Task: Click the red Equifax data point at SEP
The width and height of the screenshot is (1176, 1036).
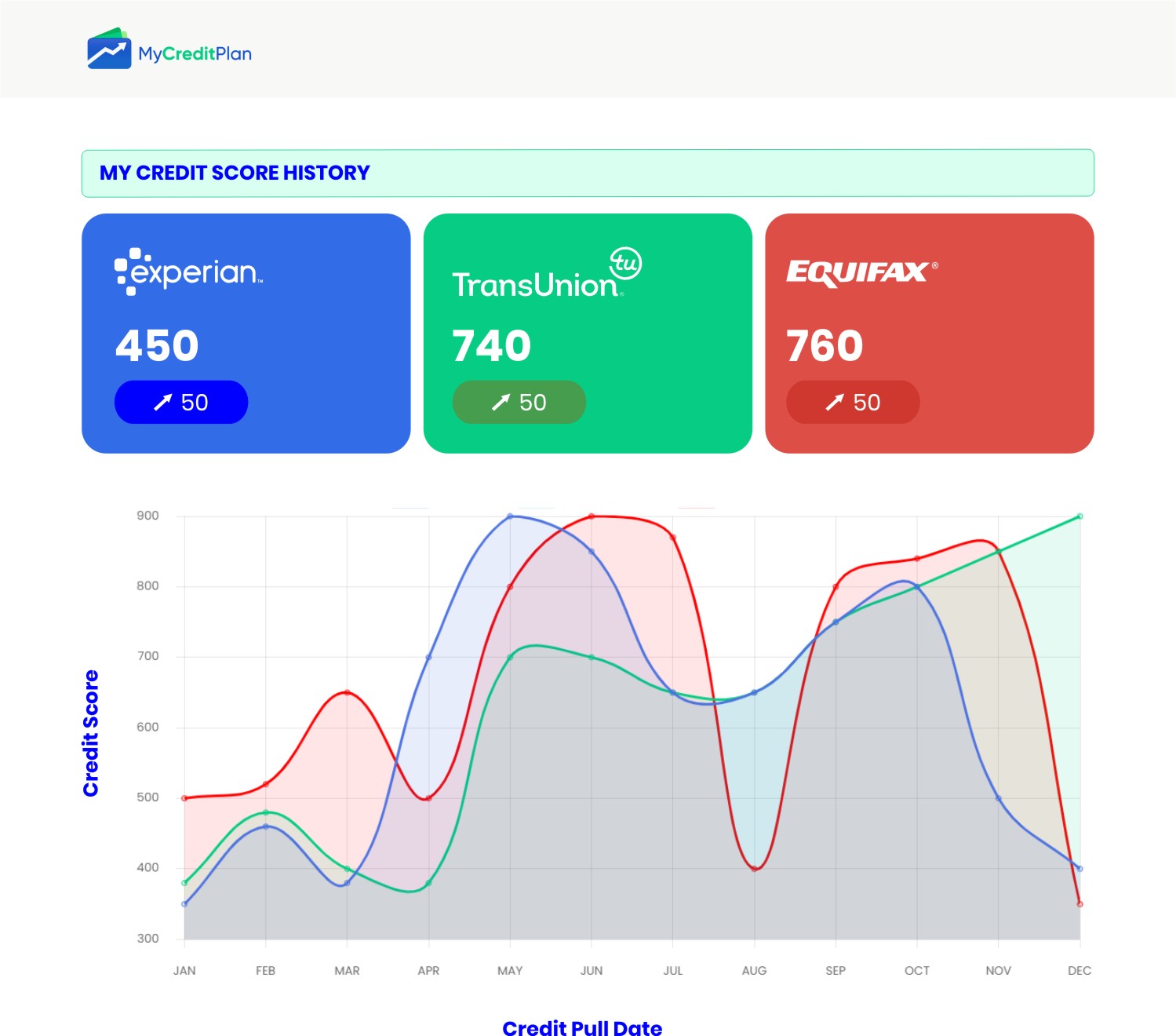Action: coord(836,586)
